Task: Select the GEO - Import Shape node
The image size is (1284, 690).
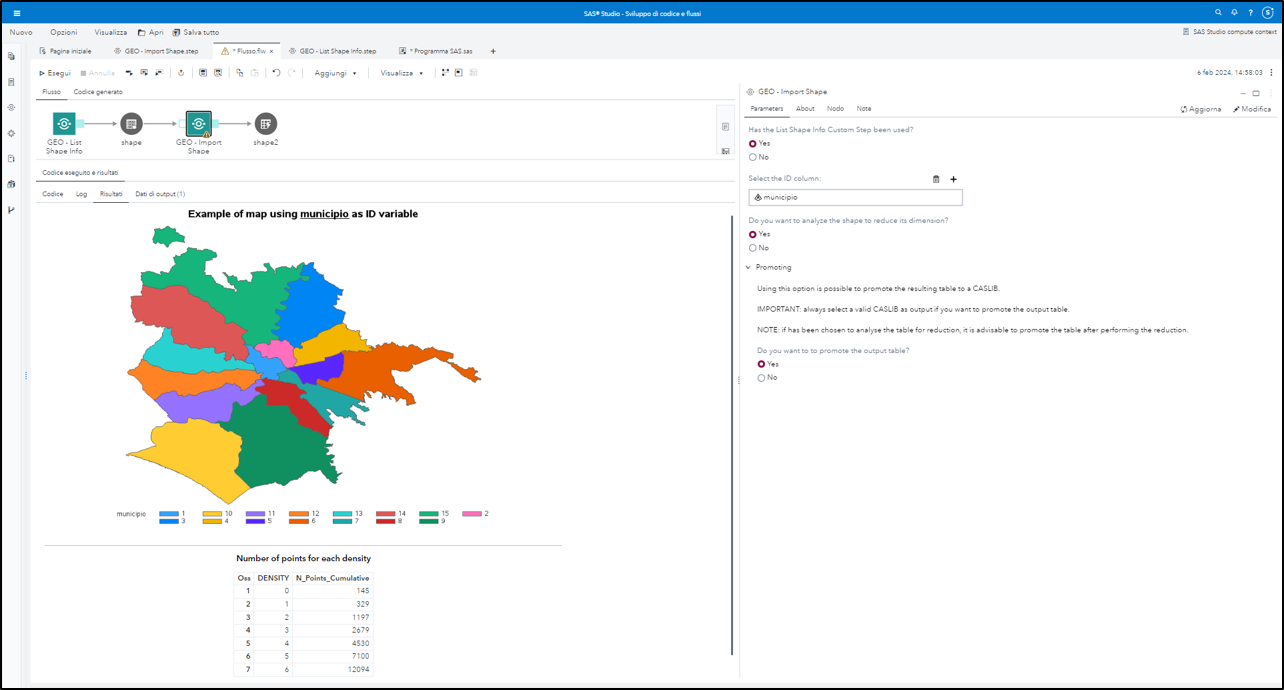Action: click(x=198, y=124)
